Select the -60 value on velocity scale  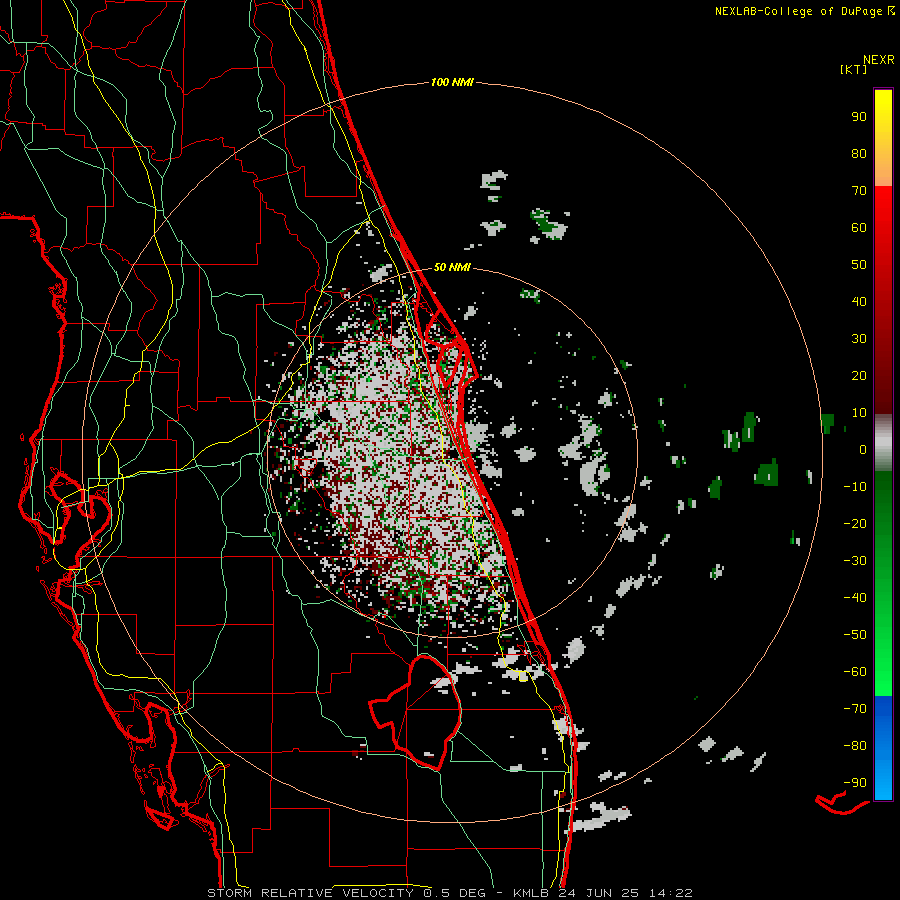(855, 672)
